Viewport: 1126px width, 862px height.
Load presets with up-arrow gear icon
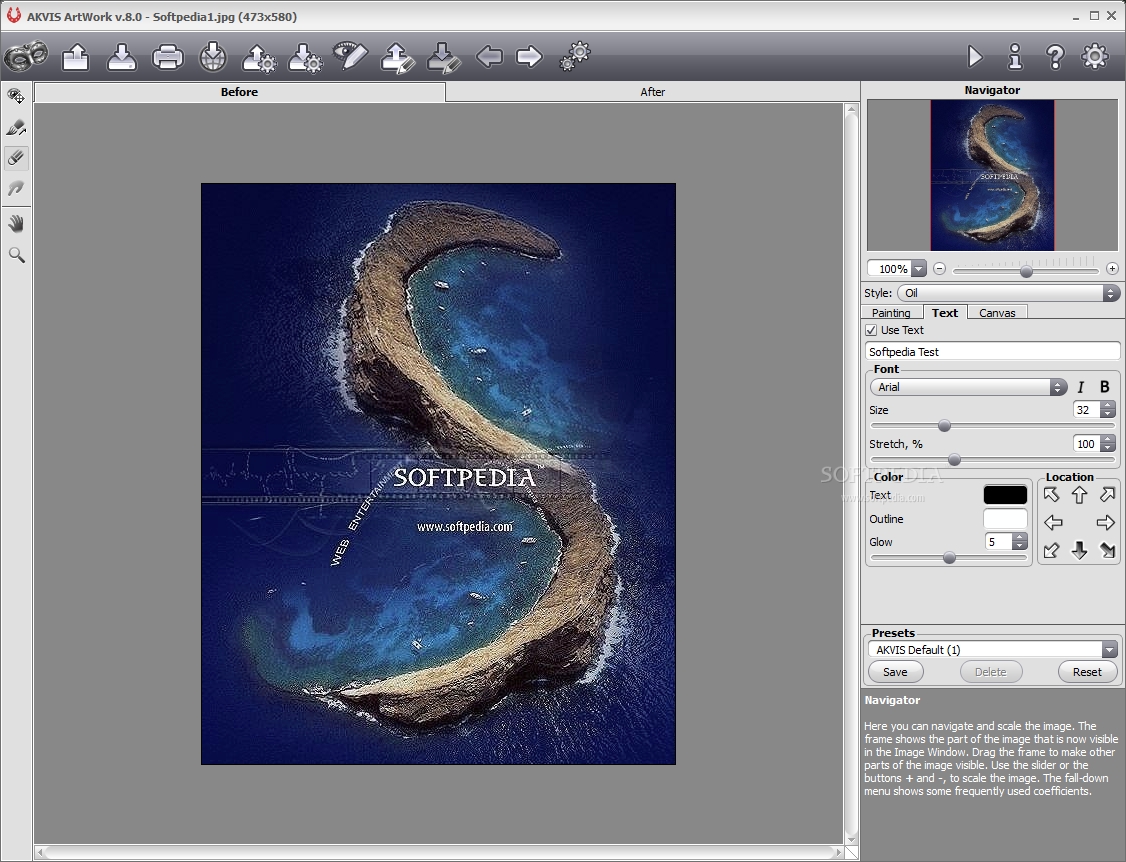(259, 57)
